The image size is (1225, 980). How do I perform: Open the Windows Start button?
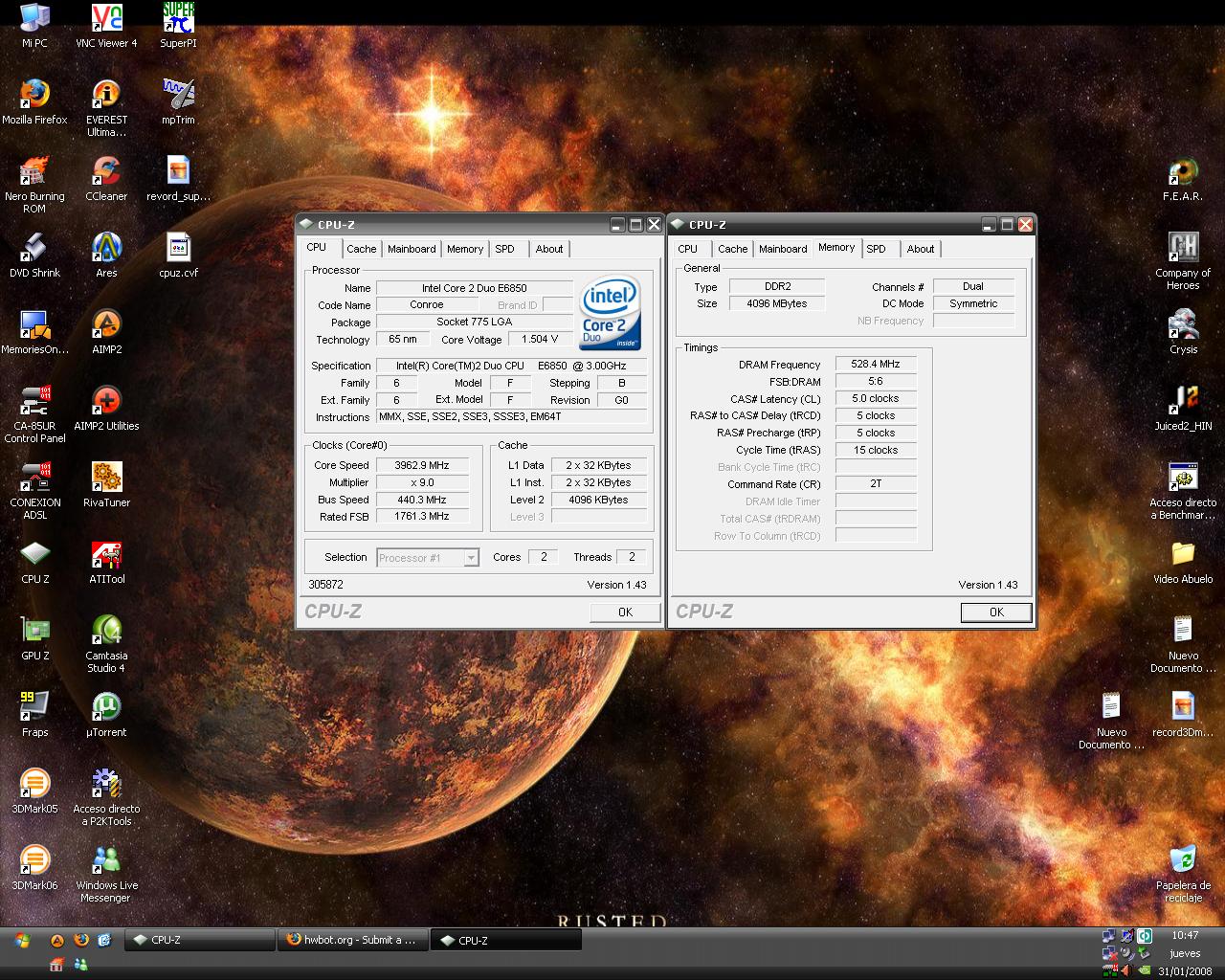pos(21,941)
